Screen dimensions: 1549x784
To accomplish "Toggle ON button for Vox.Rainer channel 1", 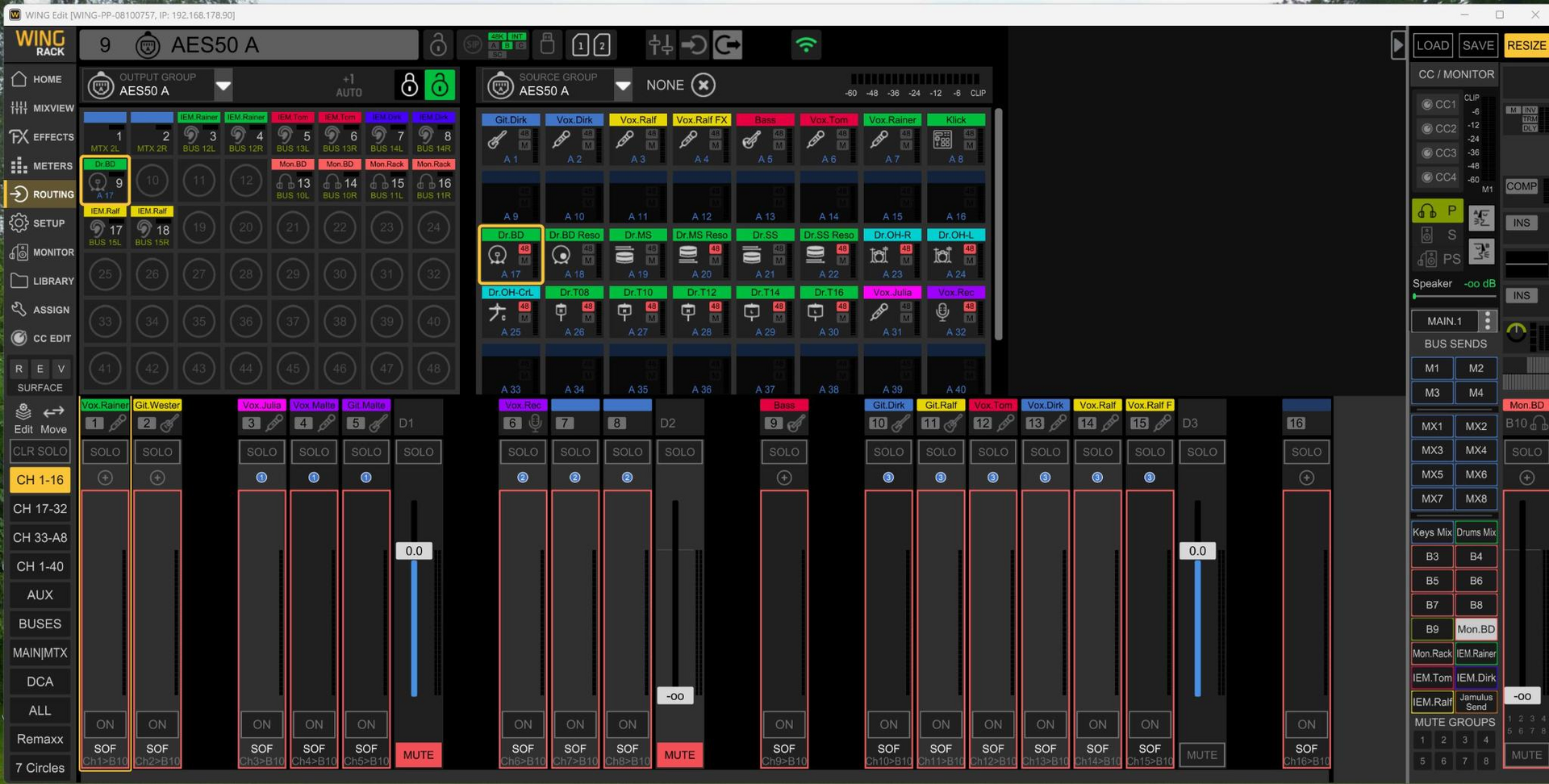I will pyautogui.click(x=105, y=724).
